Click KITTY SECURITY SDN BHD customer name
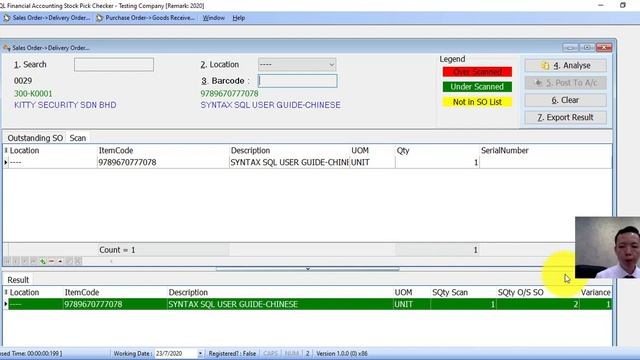Image resolution: width=640 pixels, height=360 pixels. [x=65, y=105]
